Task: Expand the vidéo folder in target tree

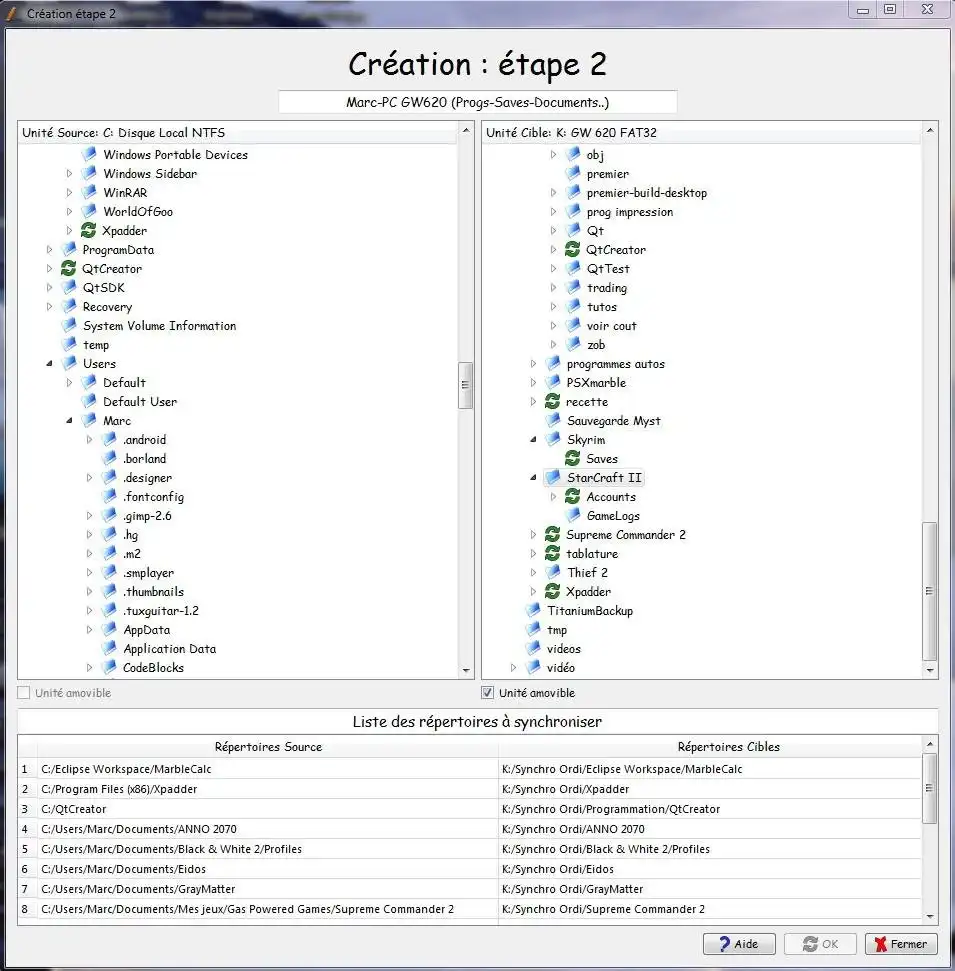Action: [x=513, y=668]
